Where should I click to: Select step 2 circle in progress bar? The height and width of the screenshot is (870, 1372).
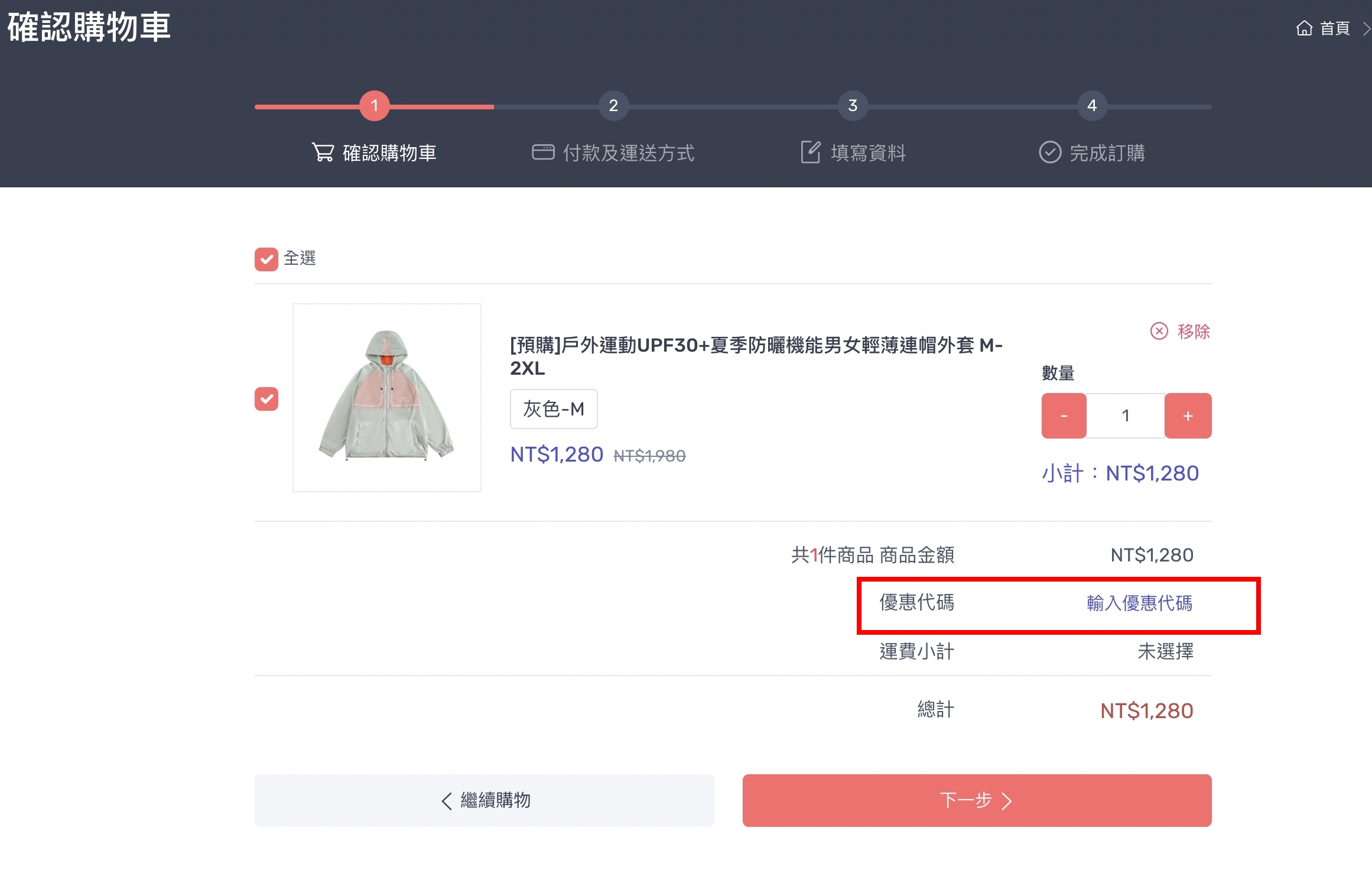coord(613,106)
